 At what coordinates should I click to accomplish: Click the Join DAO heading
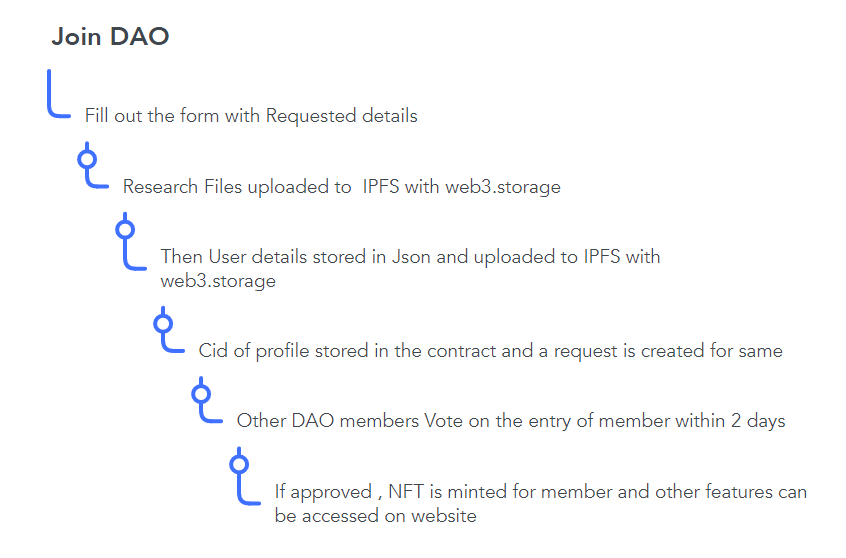click(110, 38)
